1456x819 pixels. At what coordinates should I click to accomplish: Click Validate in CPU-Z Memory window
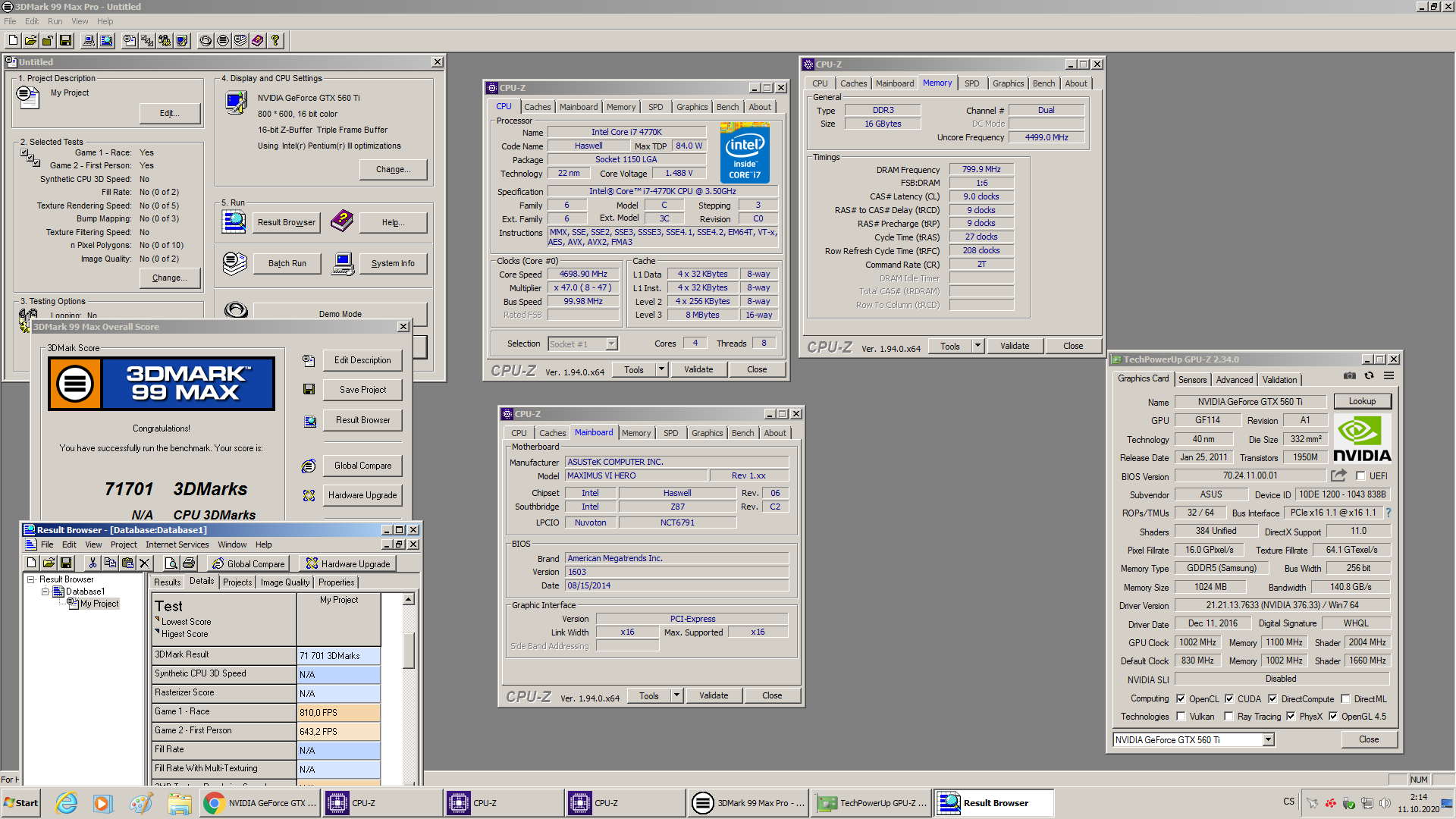(1014, 346)
